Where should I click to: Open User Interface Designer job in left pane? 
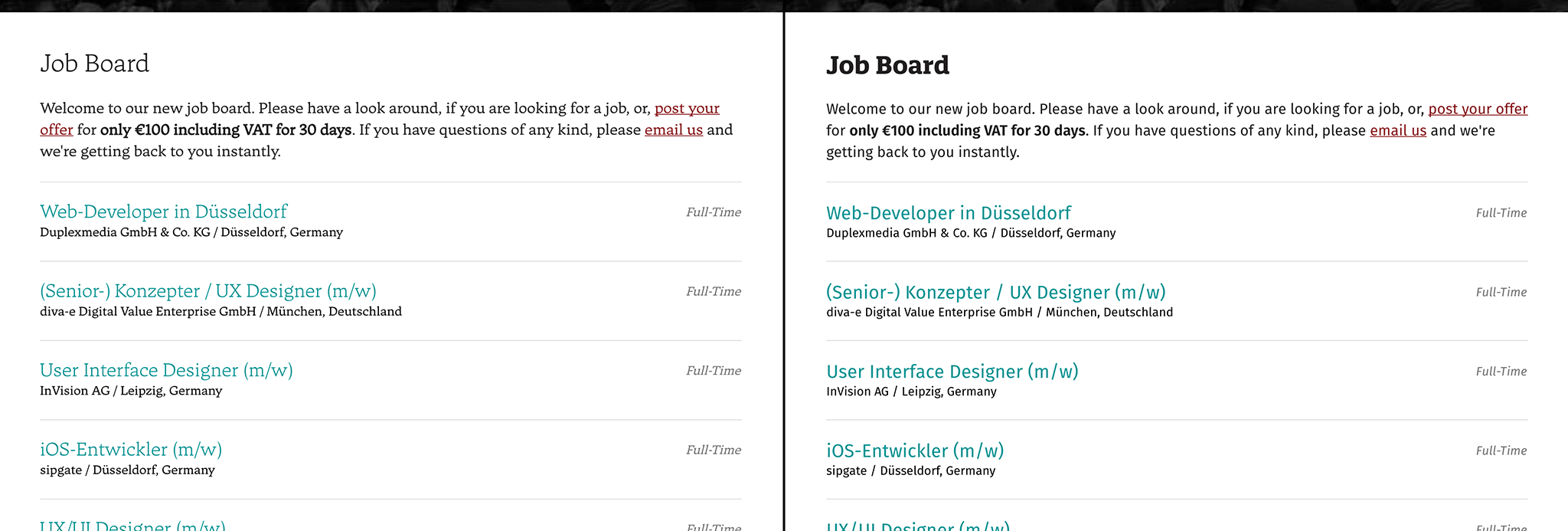coord(166,371)
